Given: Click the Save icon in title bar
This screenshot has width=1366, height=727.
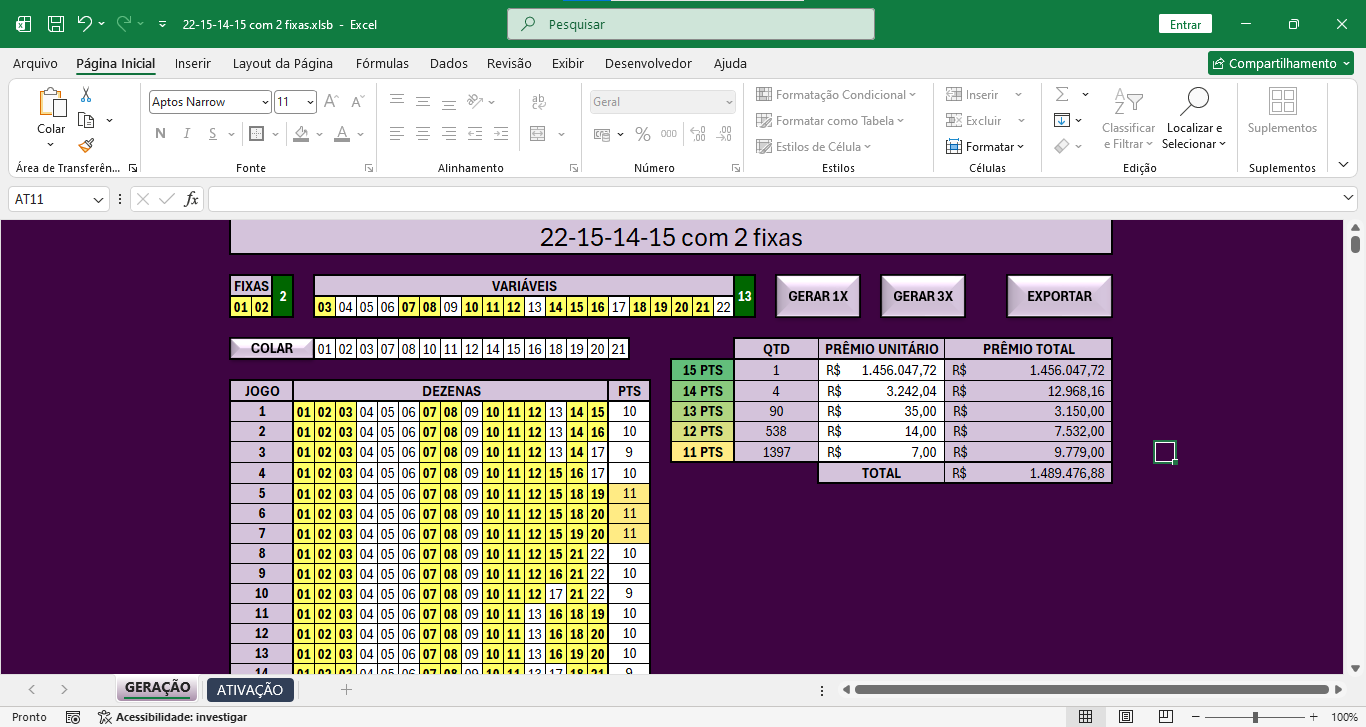Looking at the screenshot, I should tap(56, 24).
